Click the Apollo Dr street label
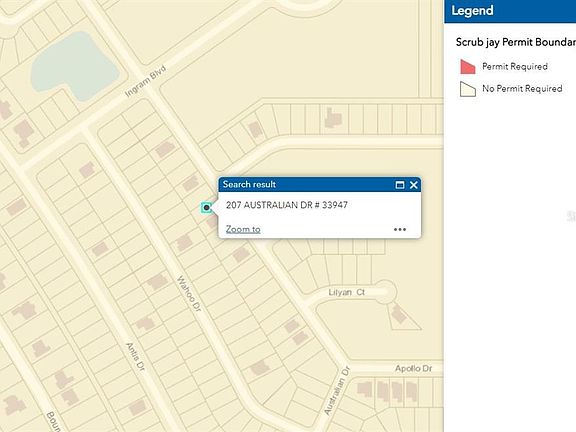576x432 pixels. [413, 368]
